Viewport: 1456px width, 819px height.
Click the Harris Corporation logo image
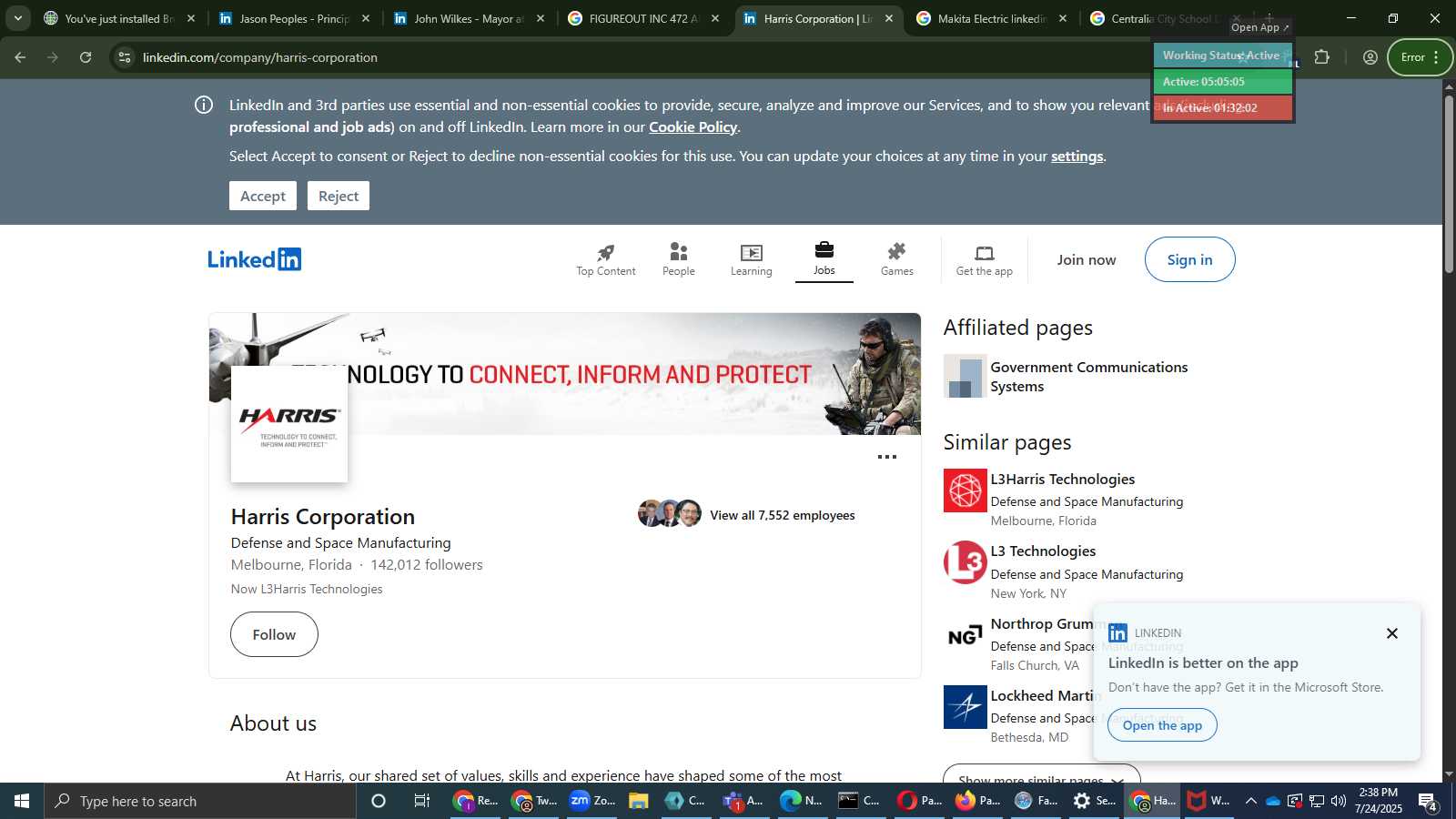tap(289, 424)
